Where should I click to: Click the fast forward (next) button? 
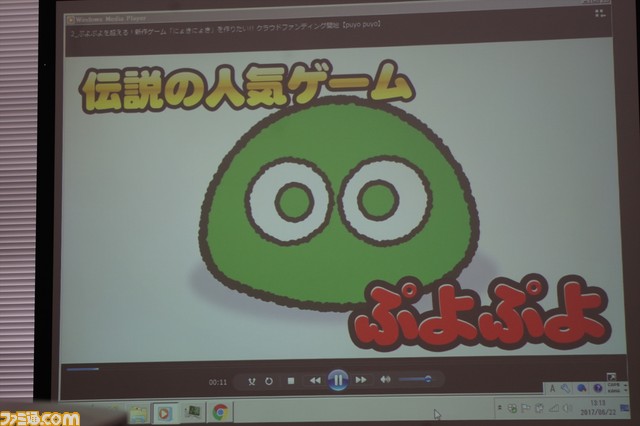[361, 380]
